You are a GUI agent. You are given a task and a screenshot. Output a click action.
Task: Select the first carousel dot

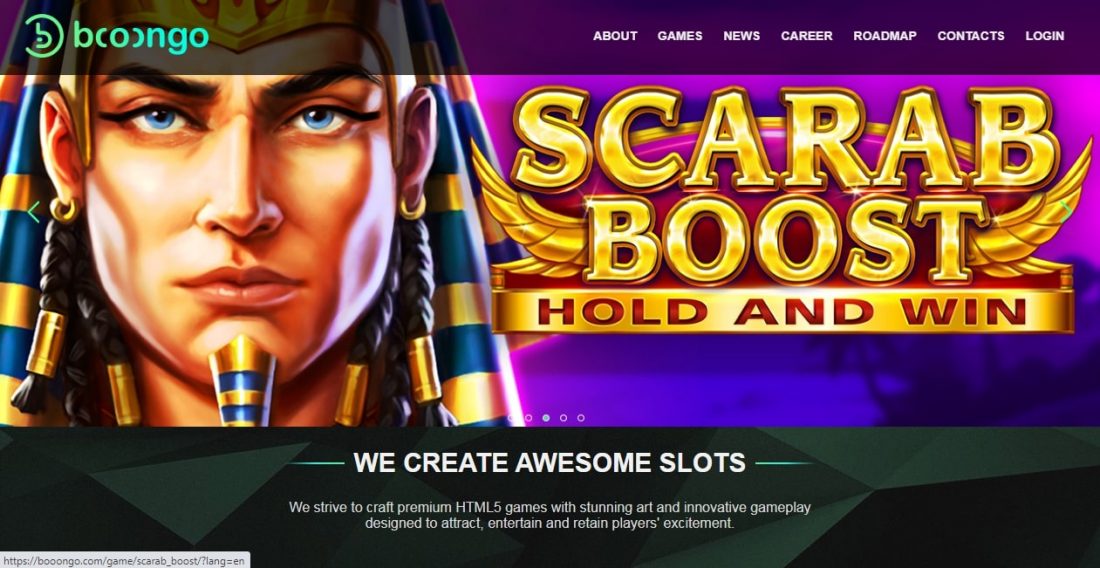pyautogui.click(x=511, y=418)
